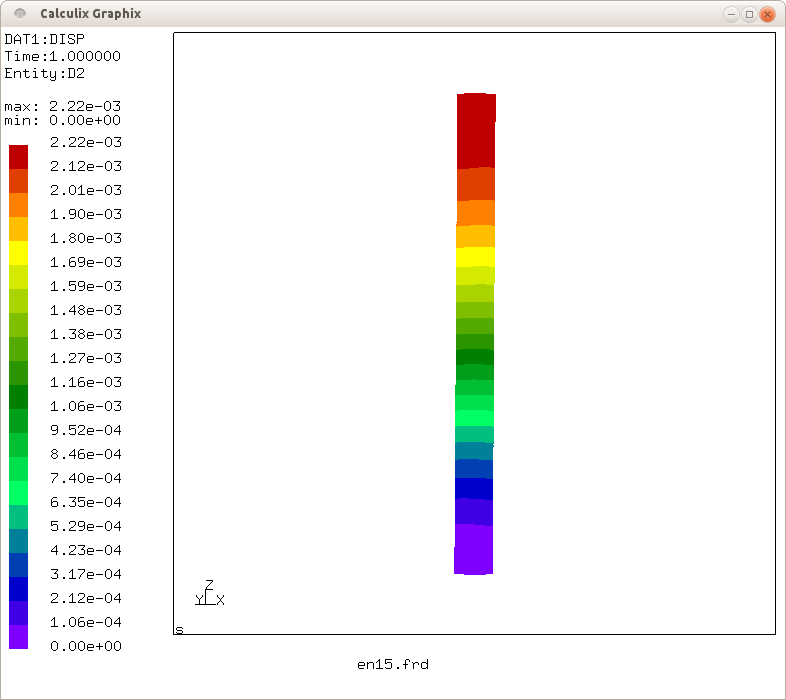Click the 'en15.frd' file name caption
The image size is (786, 700).
tap(393, 665)
